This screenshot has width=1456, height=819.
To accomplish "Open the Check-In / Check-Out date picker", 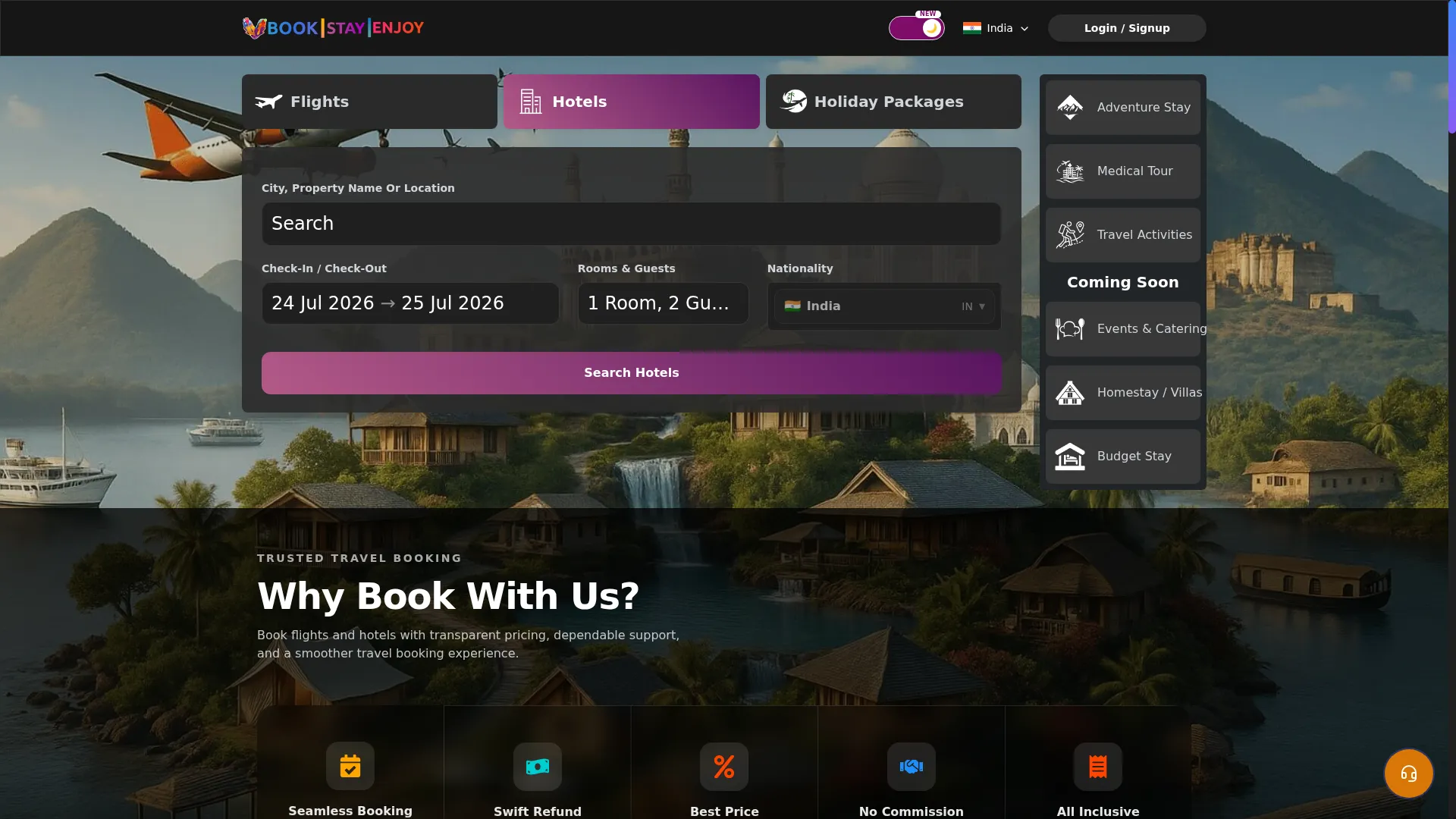I will 410,303.
